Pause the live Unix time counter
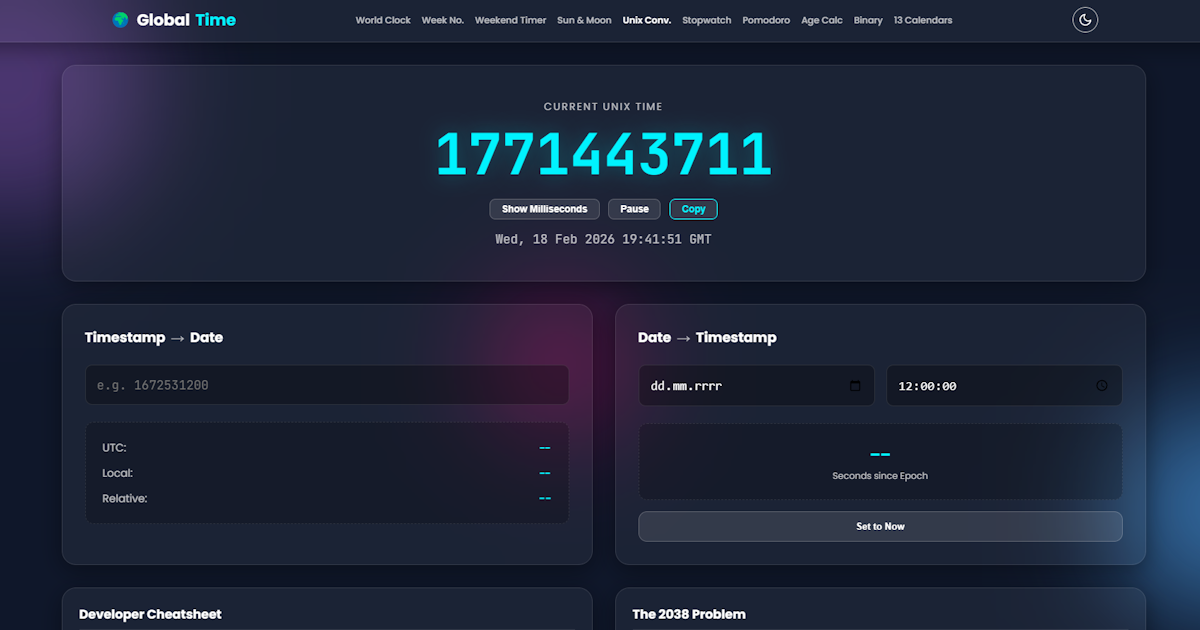The height and width of the screenshot is (630, 1200). pyautogui.click(x=634, y=209)
